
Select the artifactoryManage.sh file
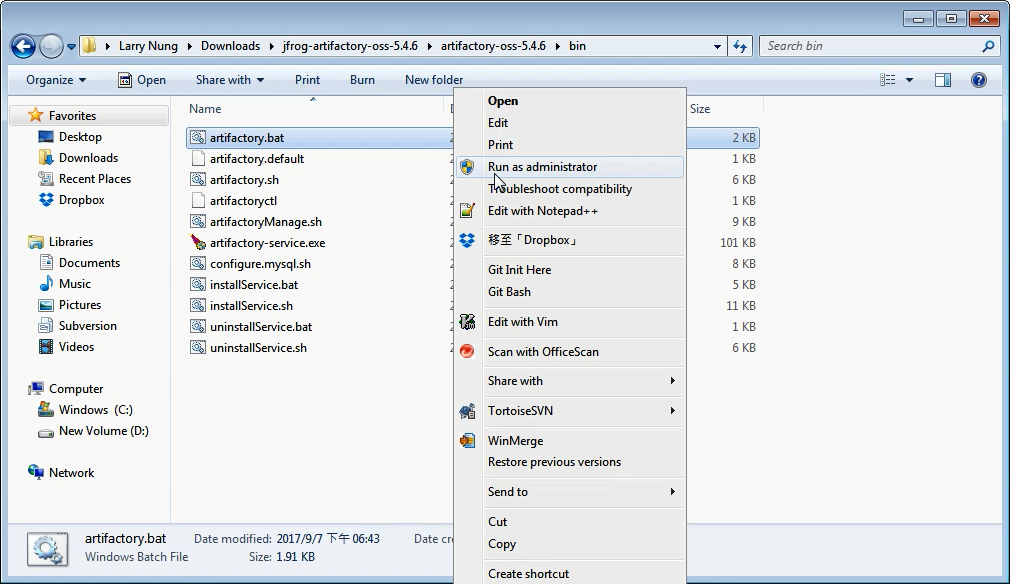click(x=265, y=221)
